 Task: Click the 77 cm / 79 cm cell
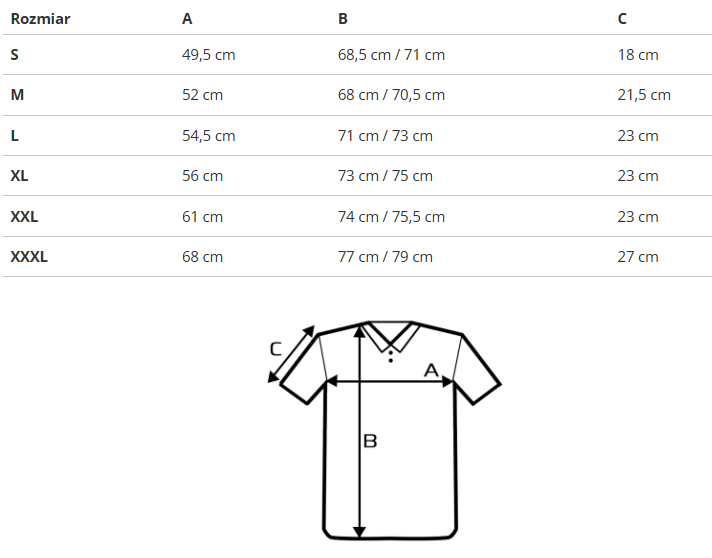pyautogui.click(x=385, y=257)
